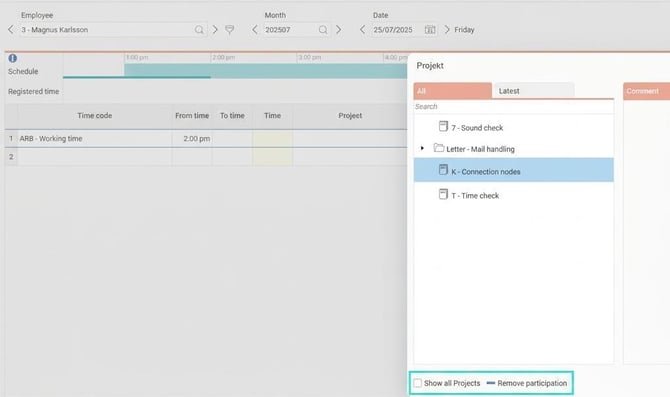Click the Time column header
670x397 pixels.
coord(272,116)
